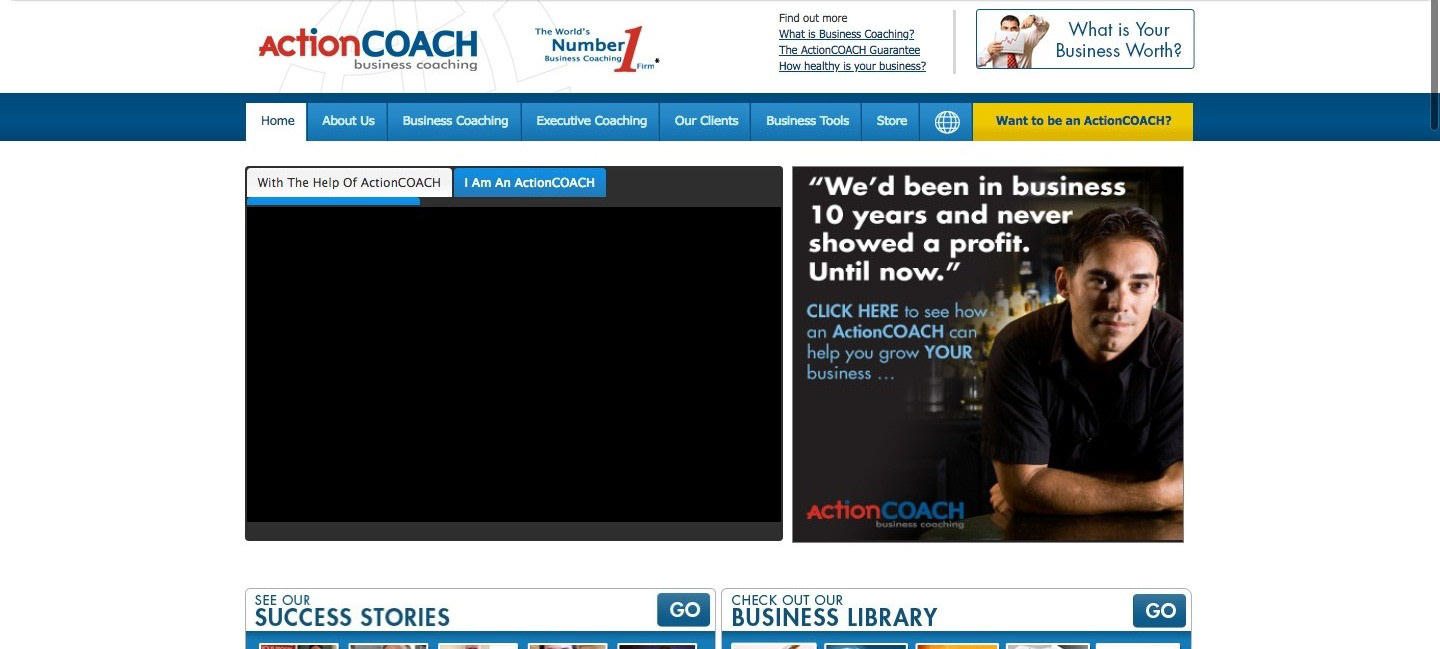Screen dimensions: 1440x649
Task: Select Executive Coaching in the navigation bar
Action: tap(591, 121)
